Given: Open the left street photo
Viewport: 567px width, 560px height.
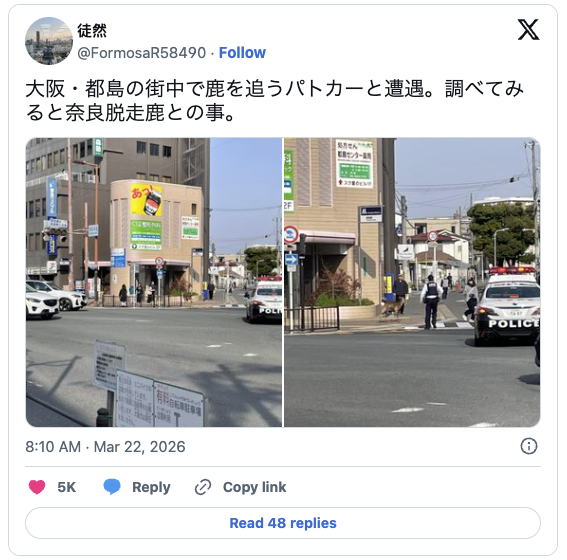Looking at the screenshot, I should point(154,282).
